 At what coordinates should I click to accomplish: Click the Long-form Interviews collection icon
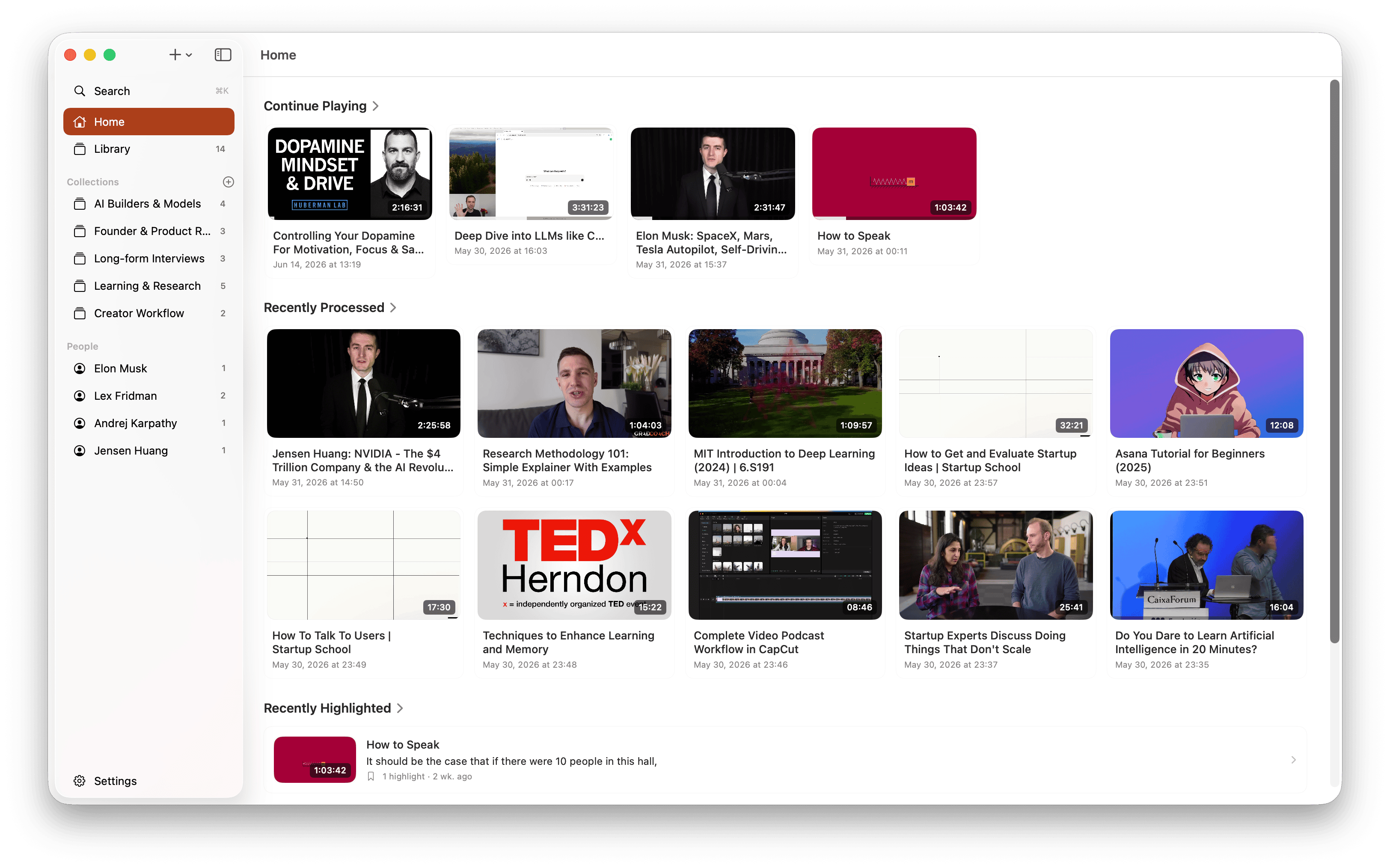[80, 259]
